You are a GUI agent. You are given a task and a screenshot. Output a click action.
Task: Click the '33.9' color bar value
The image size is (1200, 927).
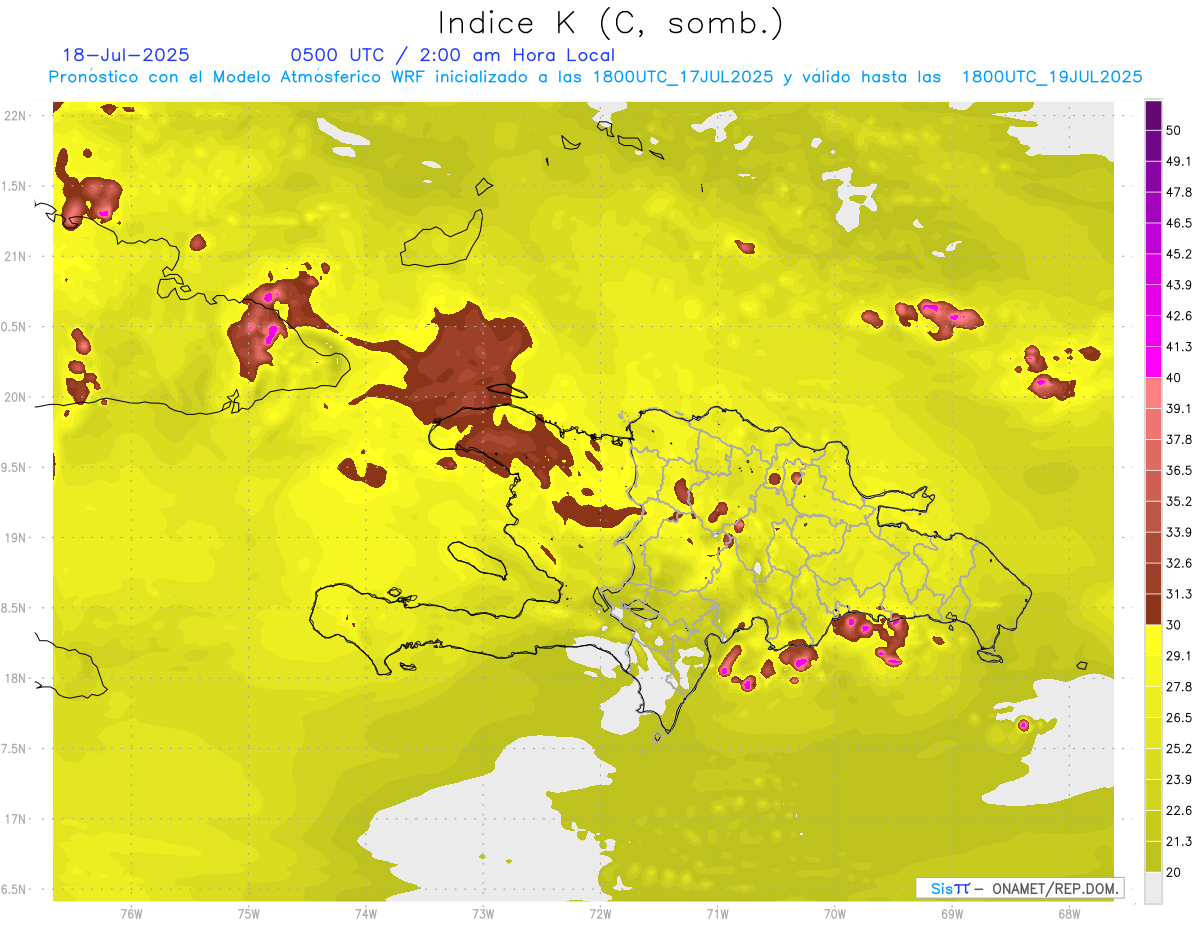(1178, 532)
